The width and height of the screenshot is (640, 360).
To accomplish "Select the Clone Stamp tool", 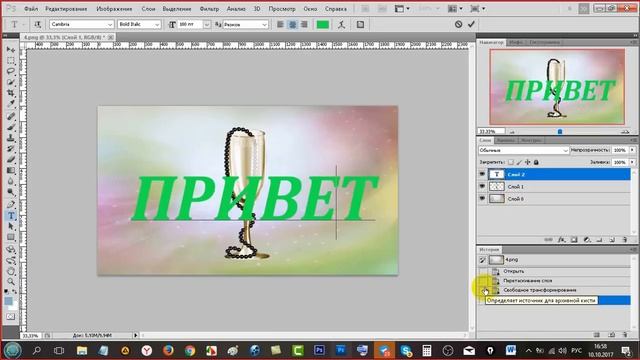I will point(11,138).
